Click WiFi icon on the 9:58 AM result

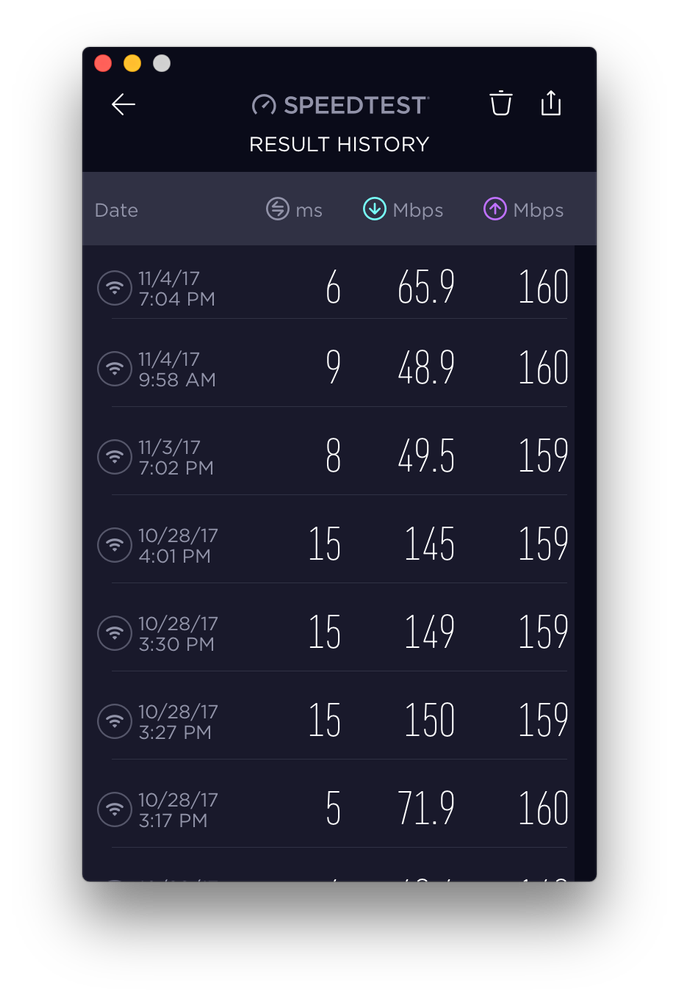[x=115, y=368]
